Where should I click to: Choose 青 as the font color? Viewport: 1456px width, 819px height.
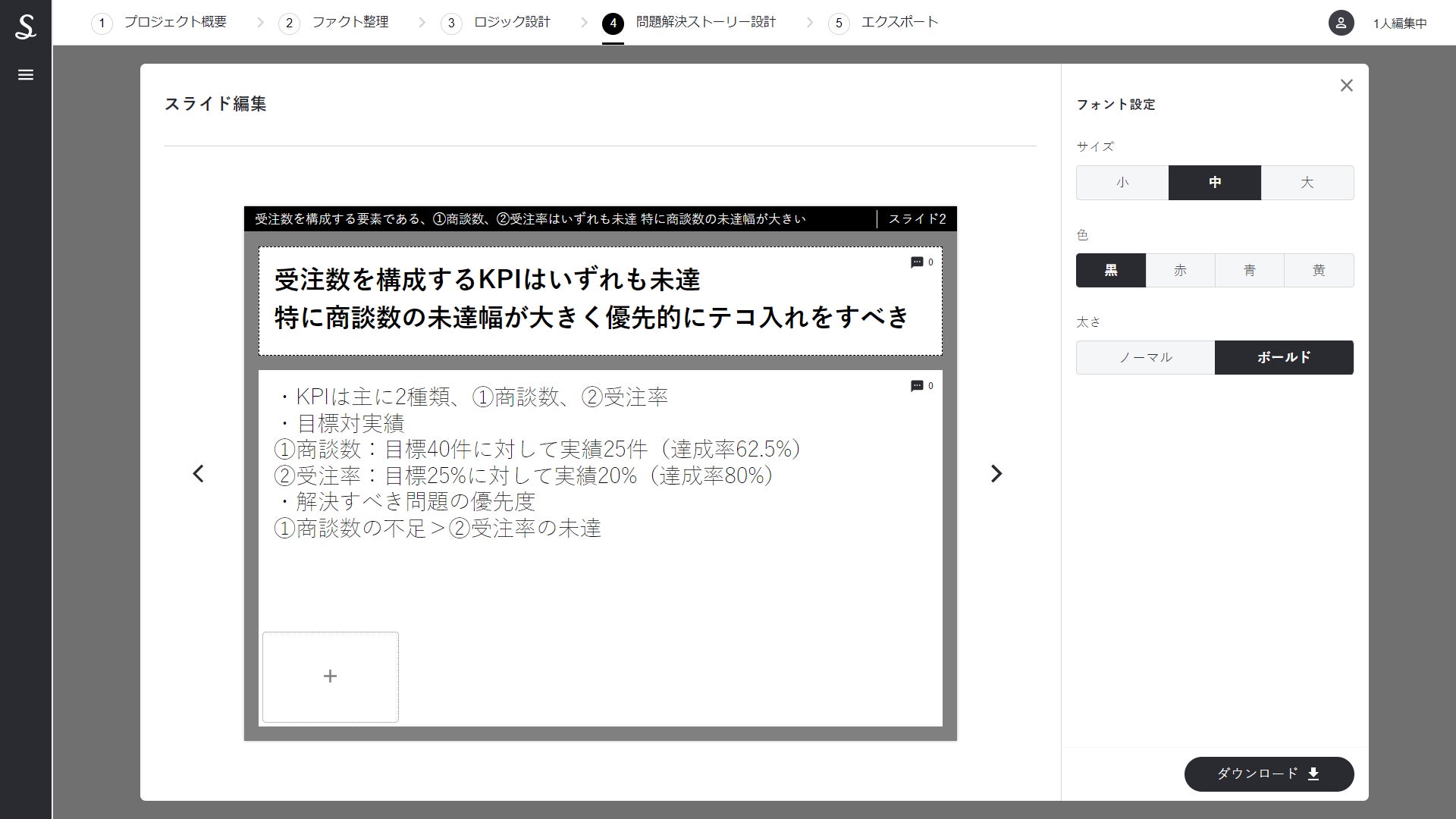[x=1249, y=271]
